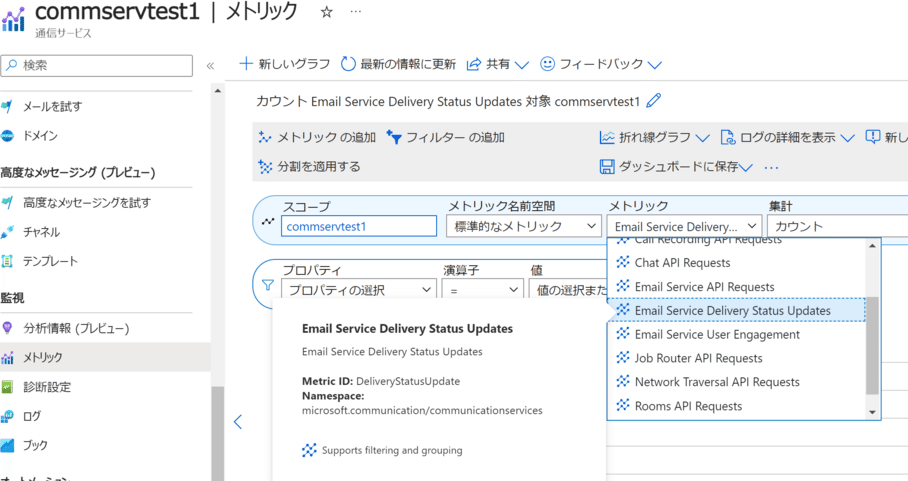Click the metric list scrollbar up arrow
908x481 pixels.
pos(872,245)
